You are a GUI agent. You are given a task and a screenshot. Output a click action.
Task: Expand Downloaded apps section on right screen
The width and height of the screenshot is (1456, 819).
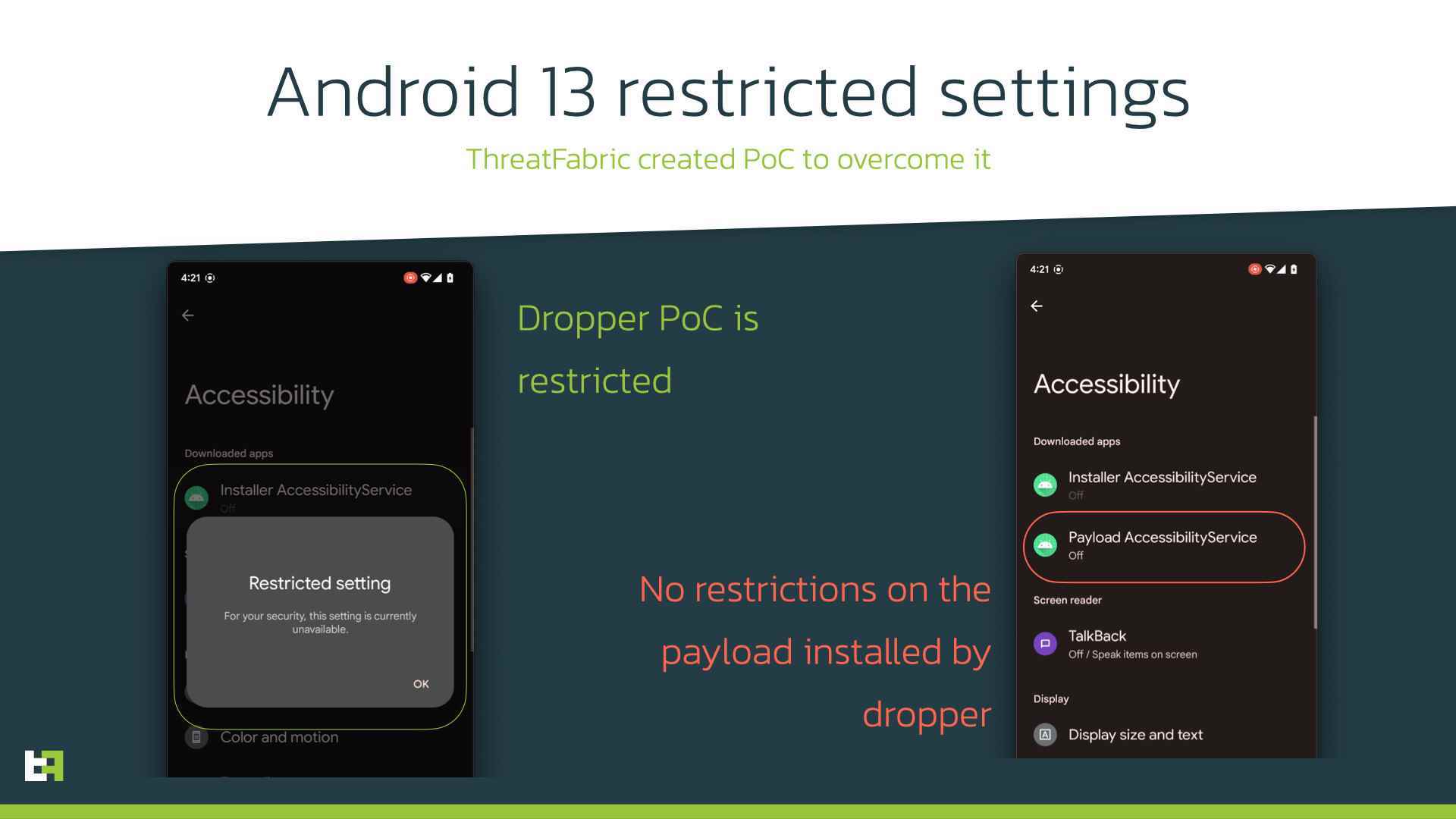(1076, 441)
